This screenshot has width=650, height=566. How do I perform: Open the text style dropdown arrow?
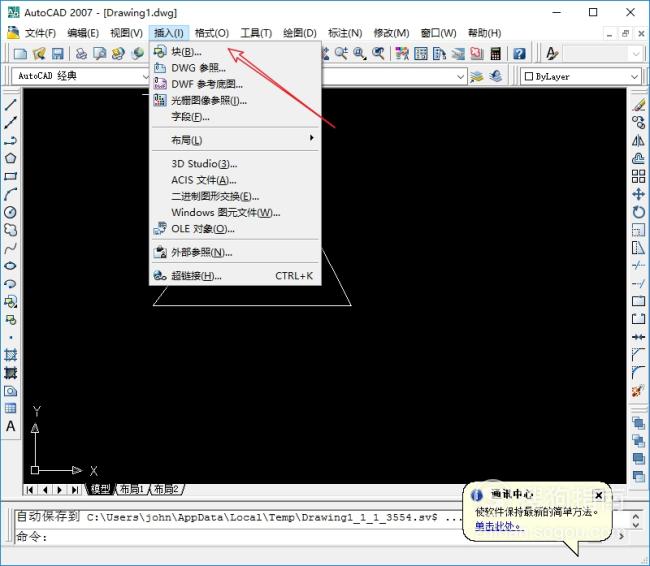[636, 54]
